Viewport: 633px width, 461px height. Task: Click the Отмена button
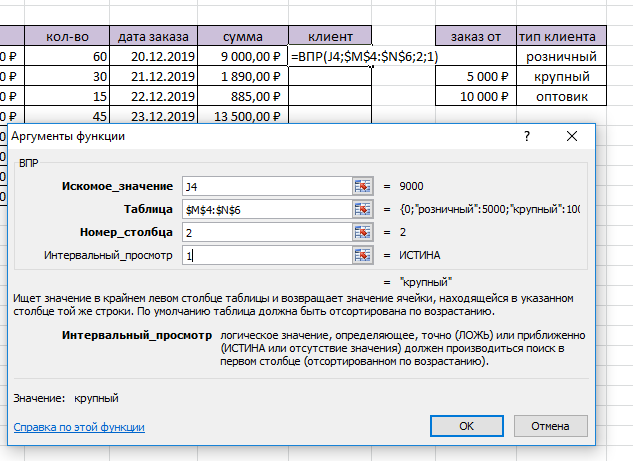(550, 426)
